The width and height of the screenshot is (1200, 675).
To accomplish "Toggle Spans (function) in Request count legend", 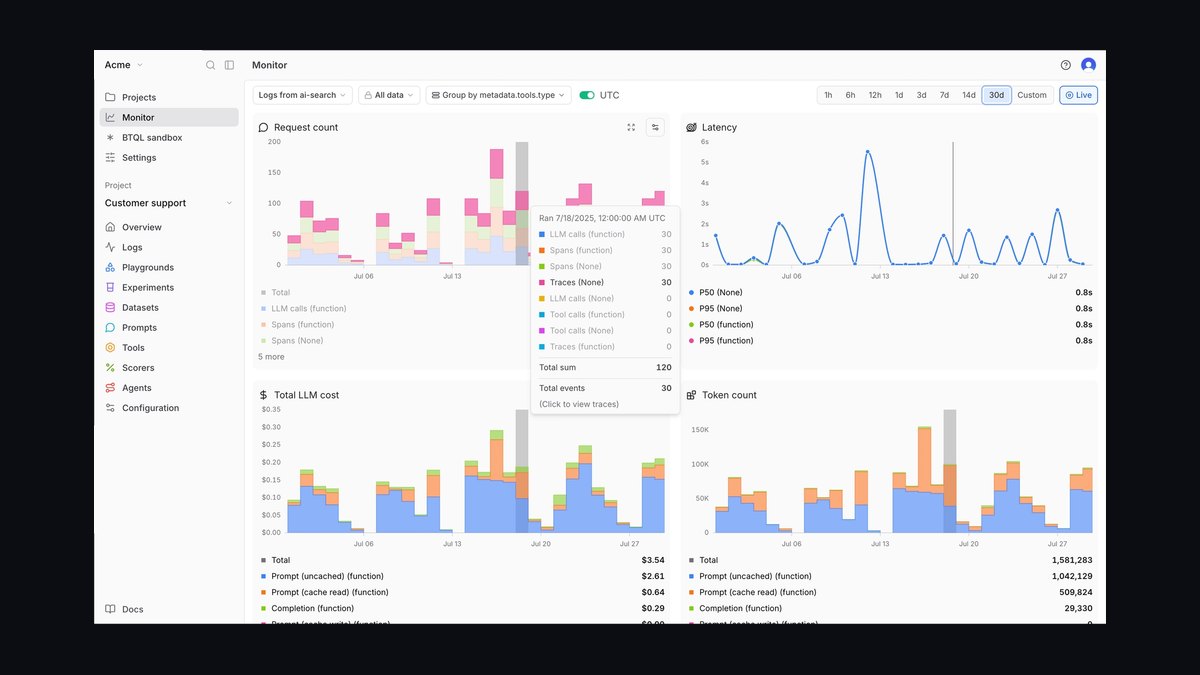I will [297, 324].
